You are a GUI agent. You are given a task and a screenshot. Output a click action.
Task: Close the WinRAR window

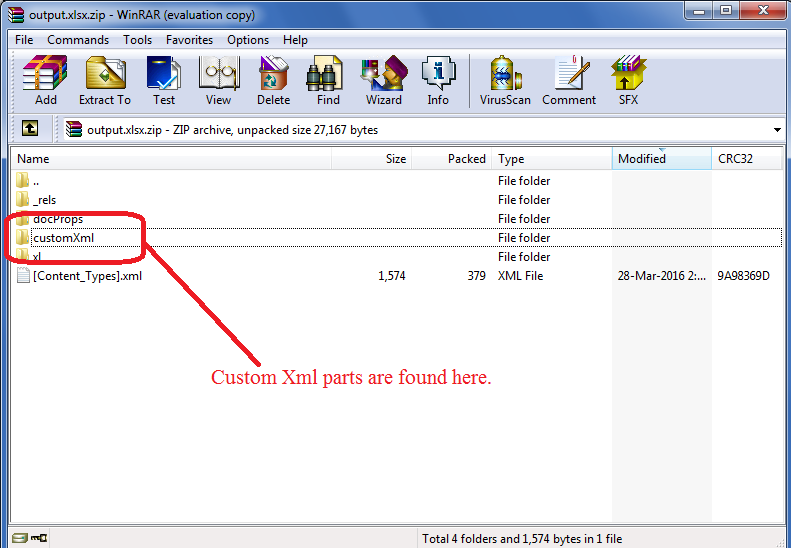click(x=763, y=11)
